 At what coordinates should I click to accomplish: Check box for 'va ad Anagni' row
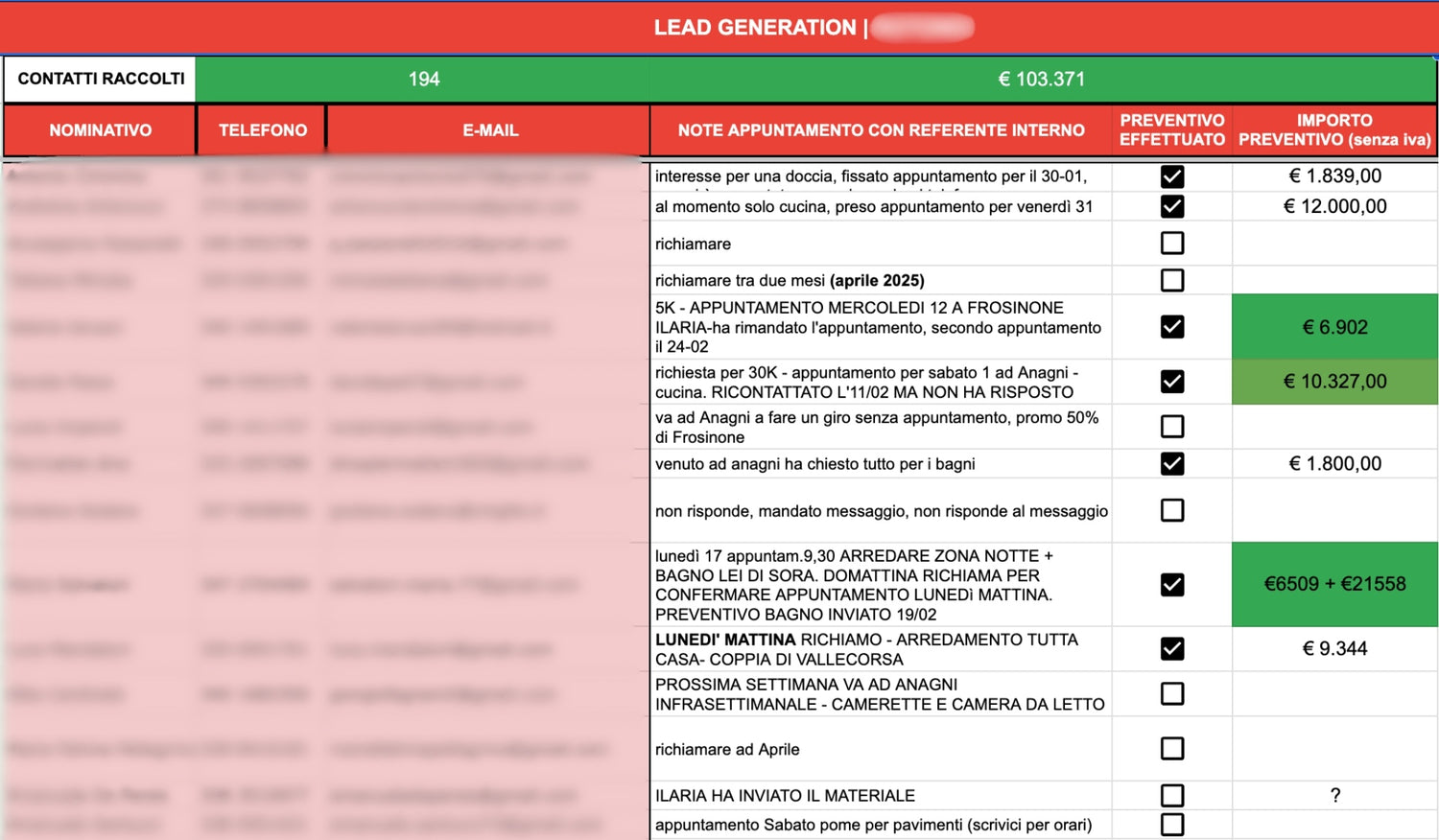[x=1171, y=427]
